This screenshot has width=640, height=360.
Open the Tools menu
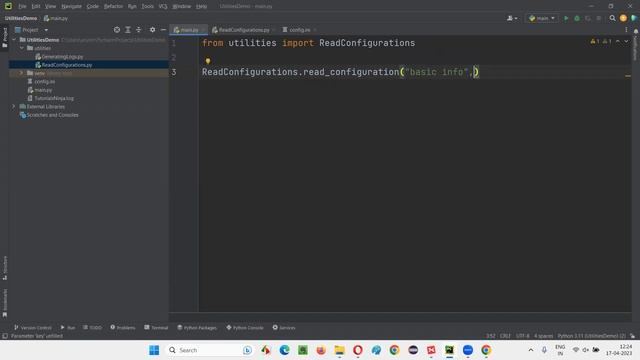click(x=148, y=6)
